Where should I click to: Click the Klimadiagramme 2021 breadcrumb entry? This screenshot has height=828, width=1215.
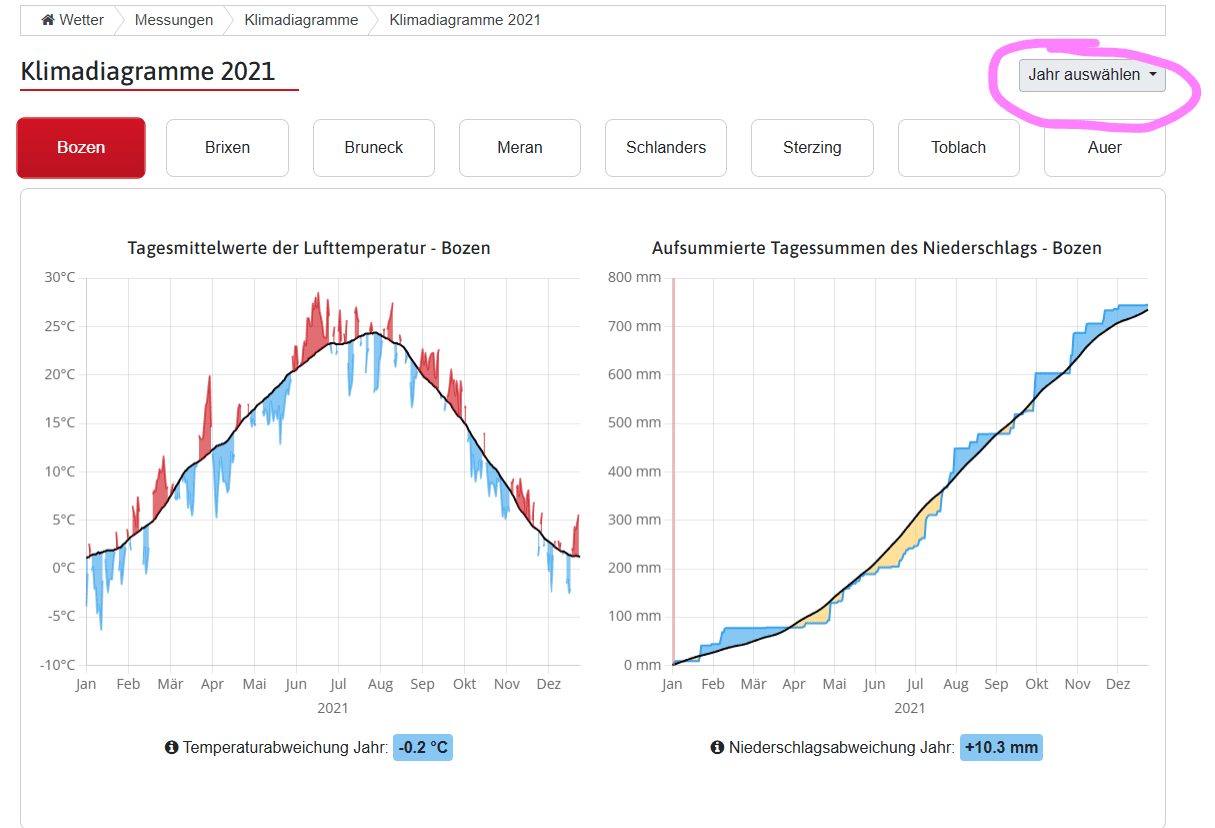465,20
